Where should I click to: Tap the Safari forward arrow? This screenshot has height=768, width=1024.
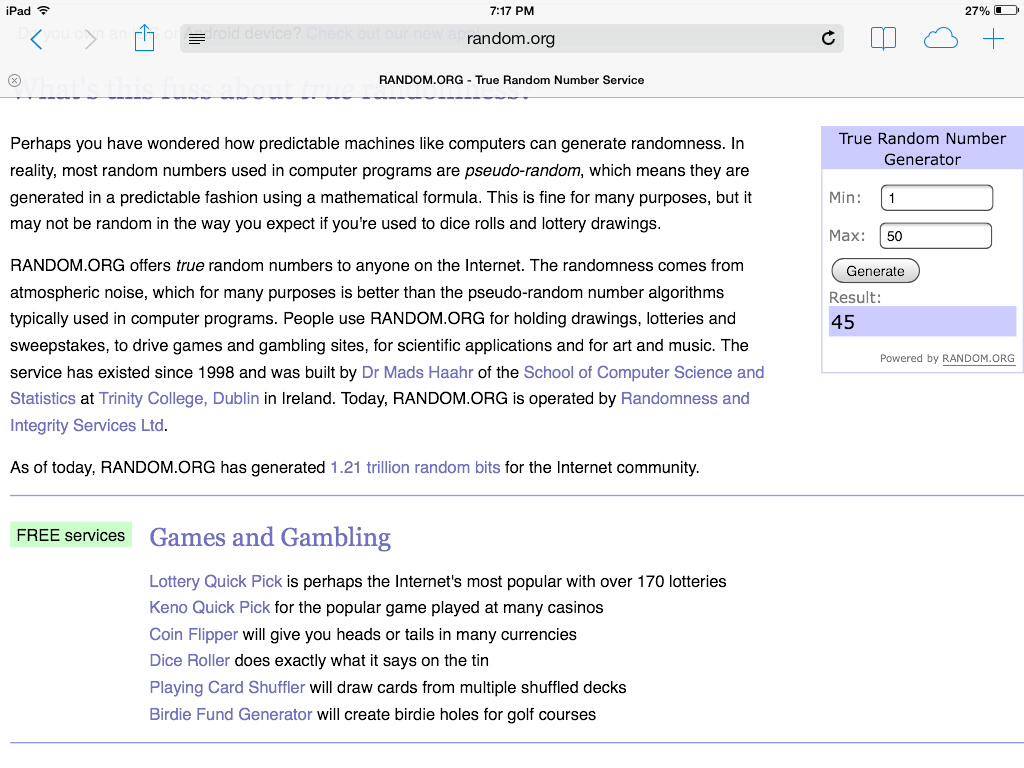[x=90, y=39]
